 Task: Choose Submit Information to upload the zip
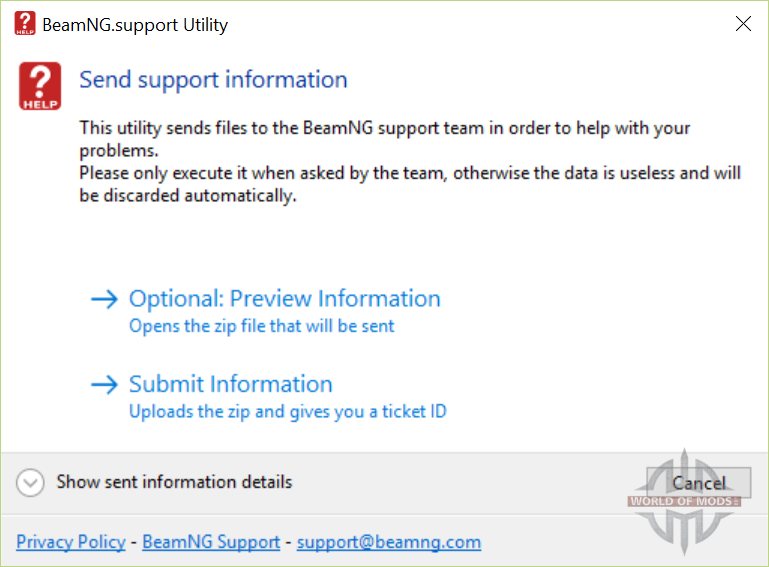pyautogui.click(x=231, y=384)
